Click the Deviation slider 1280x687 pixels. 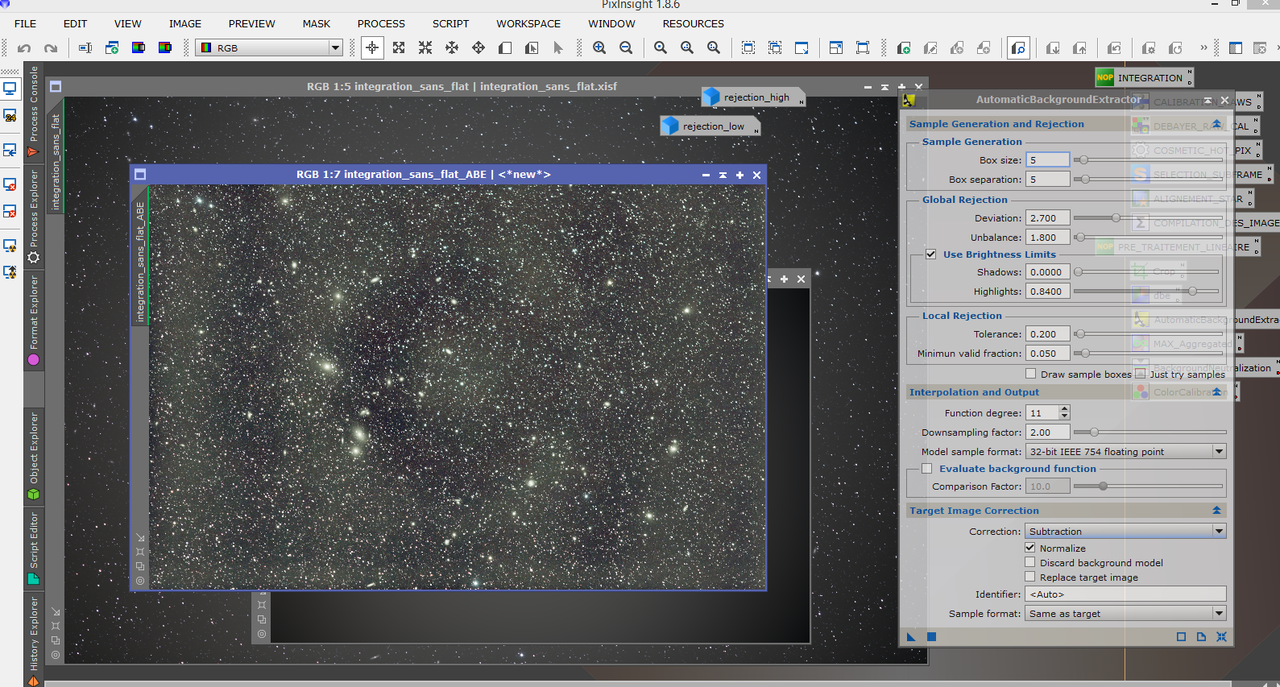click(x=1150, y=217)
